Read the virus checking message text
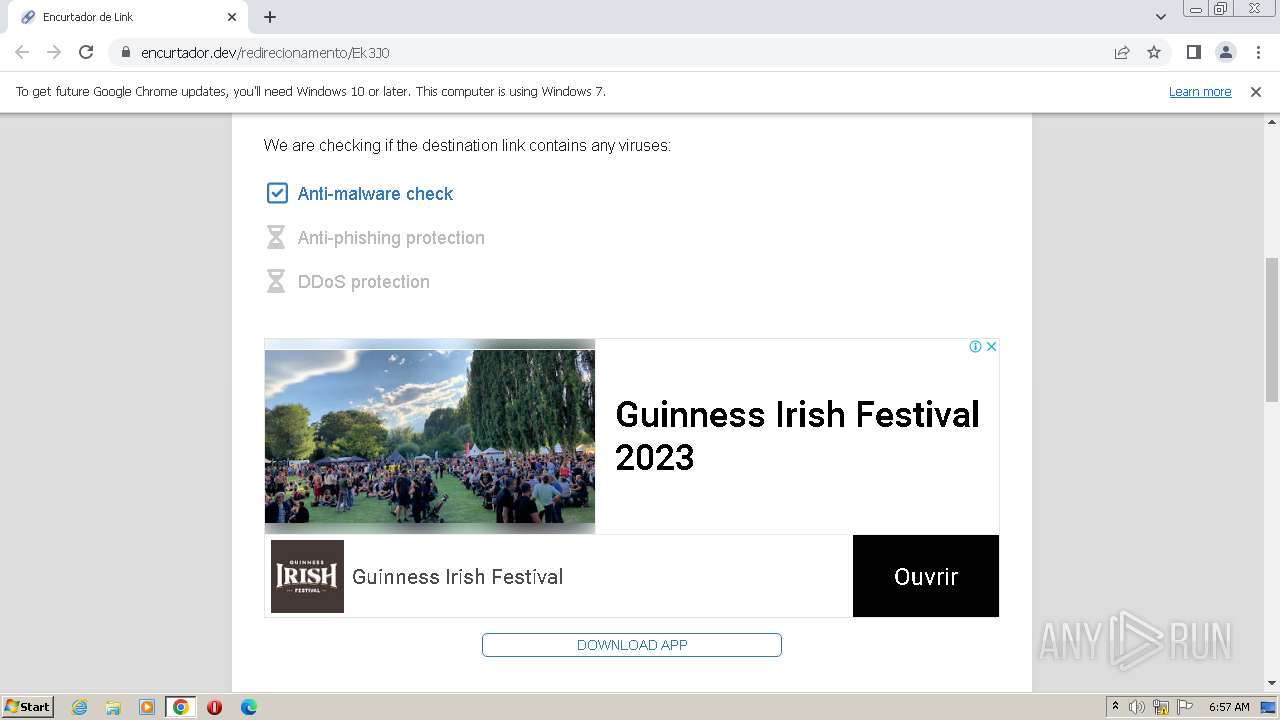The height and width of the screenshot is (720, 1280). [467, 146]
